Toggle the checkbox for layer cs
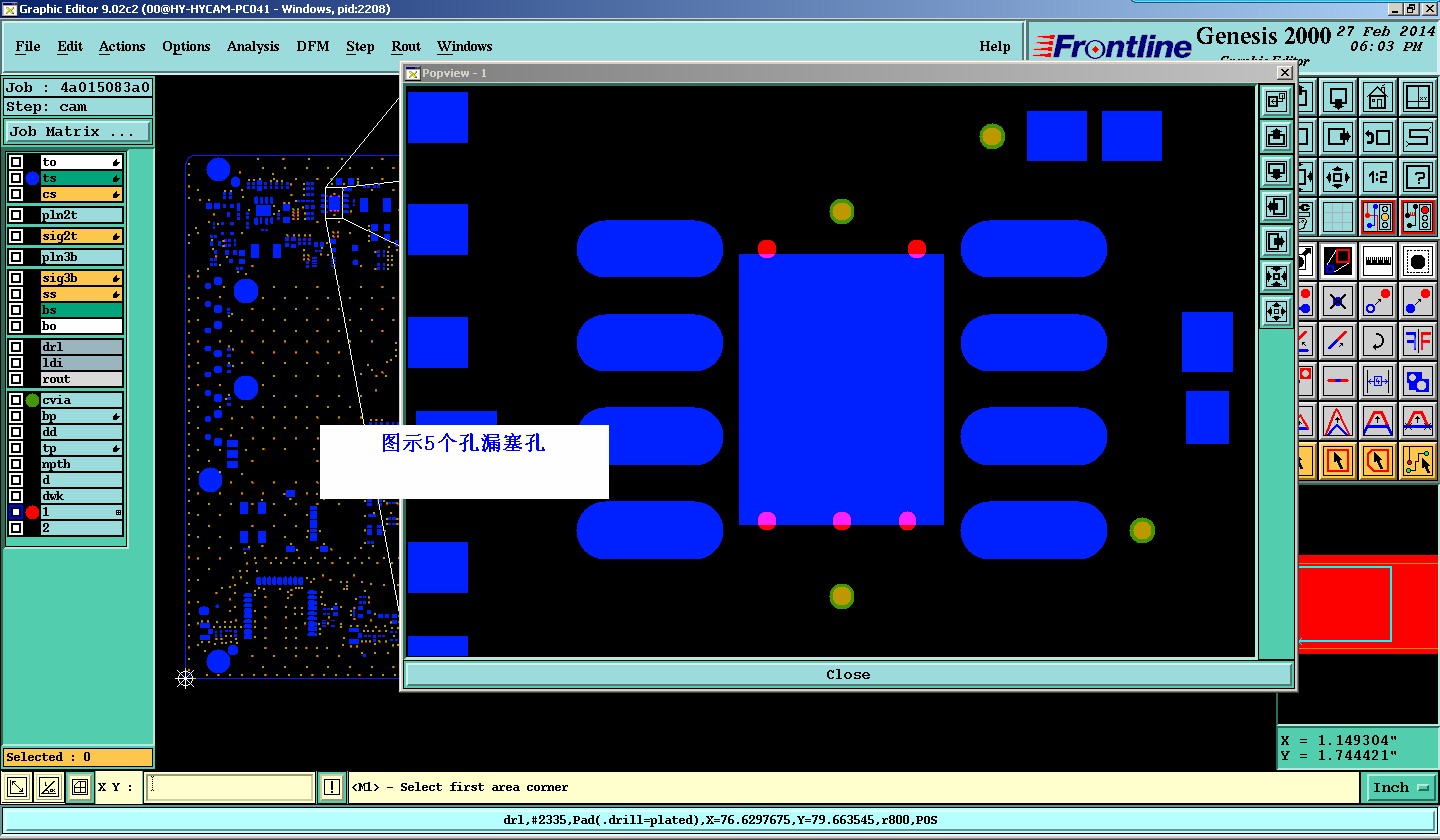The width and height of the screenshot is (1440, 840). point(16,194)
